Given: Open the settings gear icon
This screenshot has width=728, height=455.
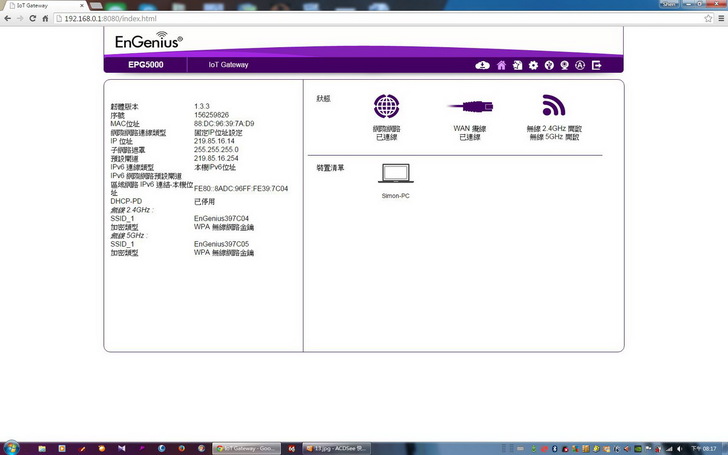Looking at the screenshot, I should 533,65.
